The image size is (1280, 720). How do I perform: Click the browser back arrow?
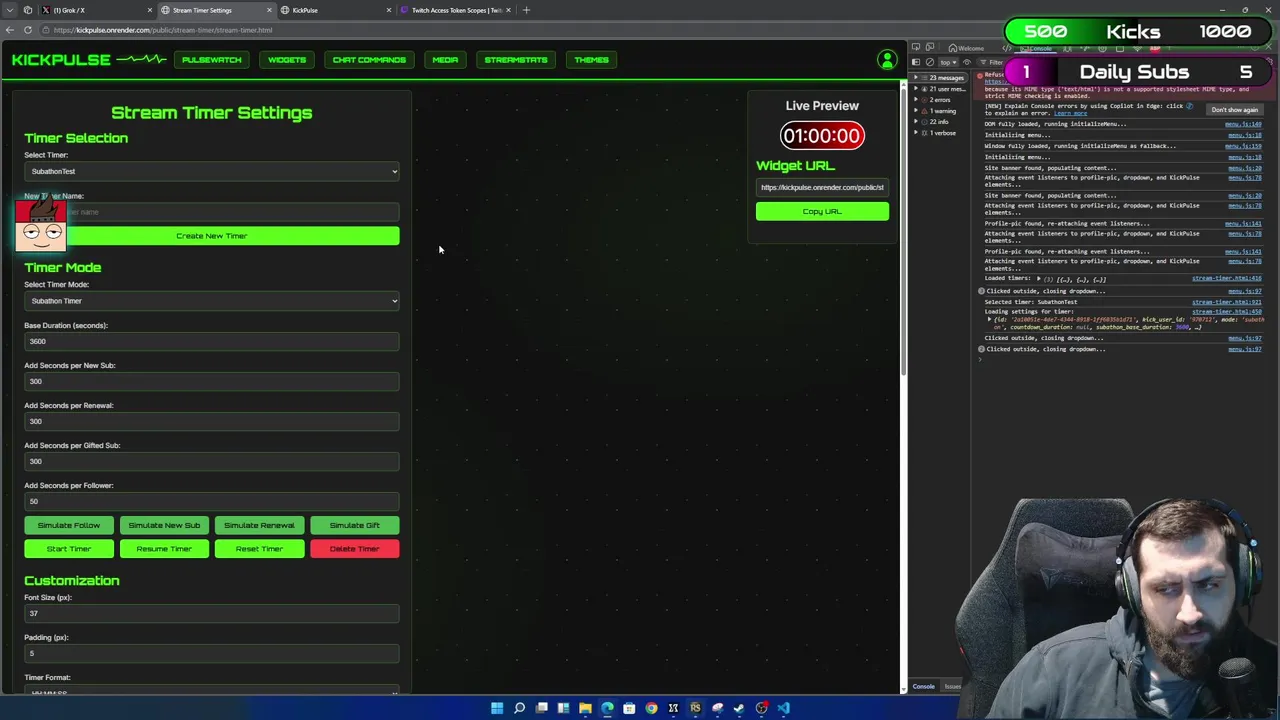10,30
